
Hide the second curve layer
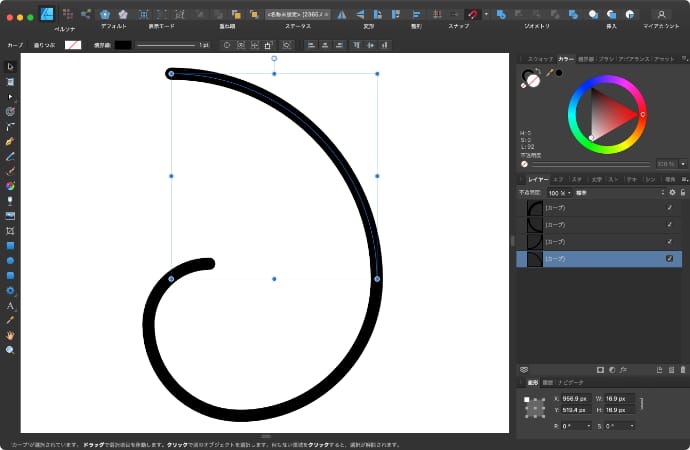pyautogui.click(x=669, y=225)
